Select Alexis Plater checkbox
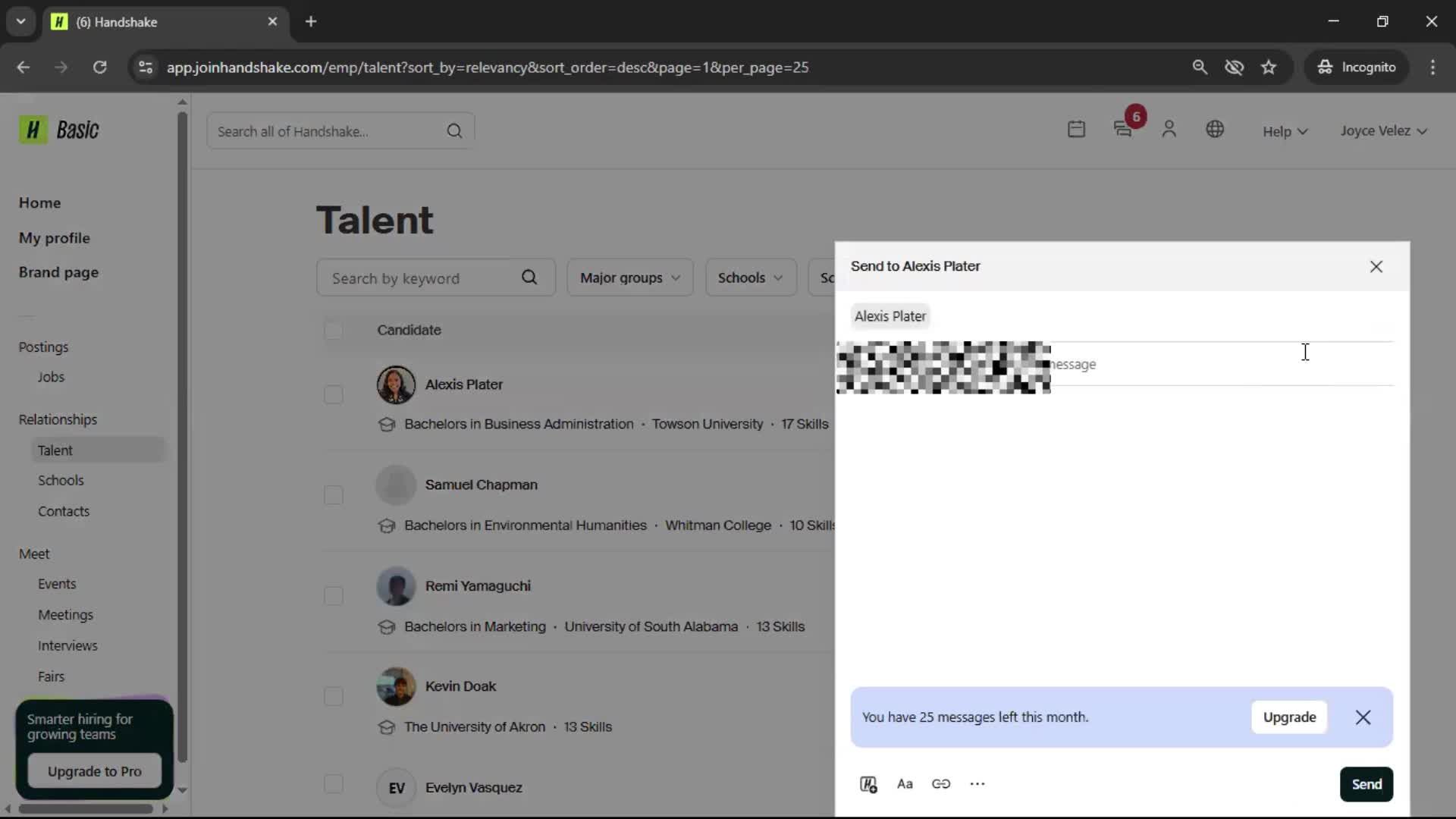 click(333, 394)
